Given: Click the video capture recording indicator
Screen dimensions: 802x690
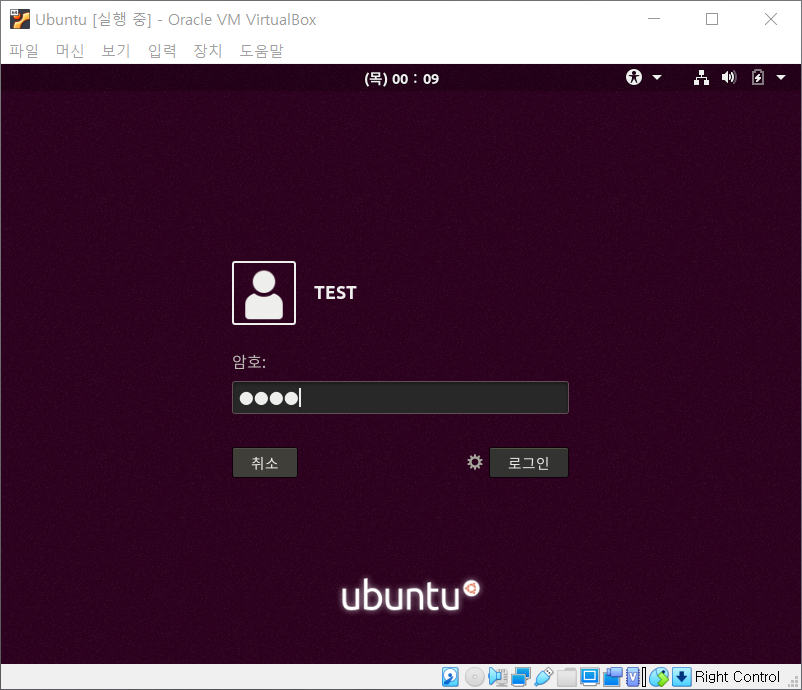Looking at the screenshot, I should (612, 677).
